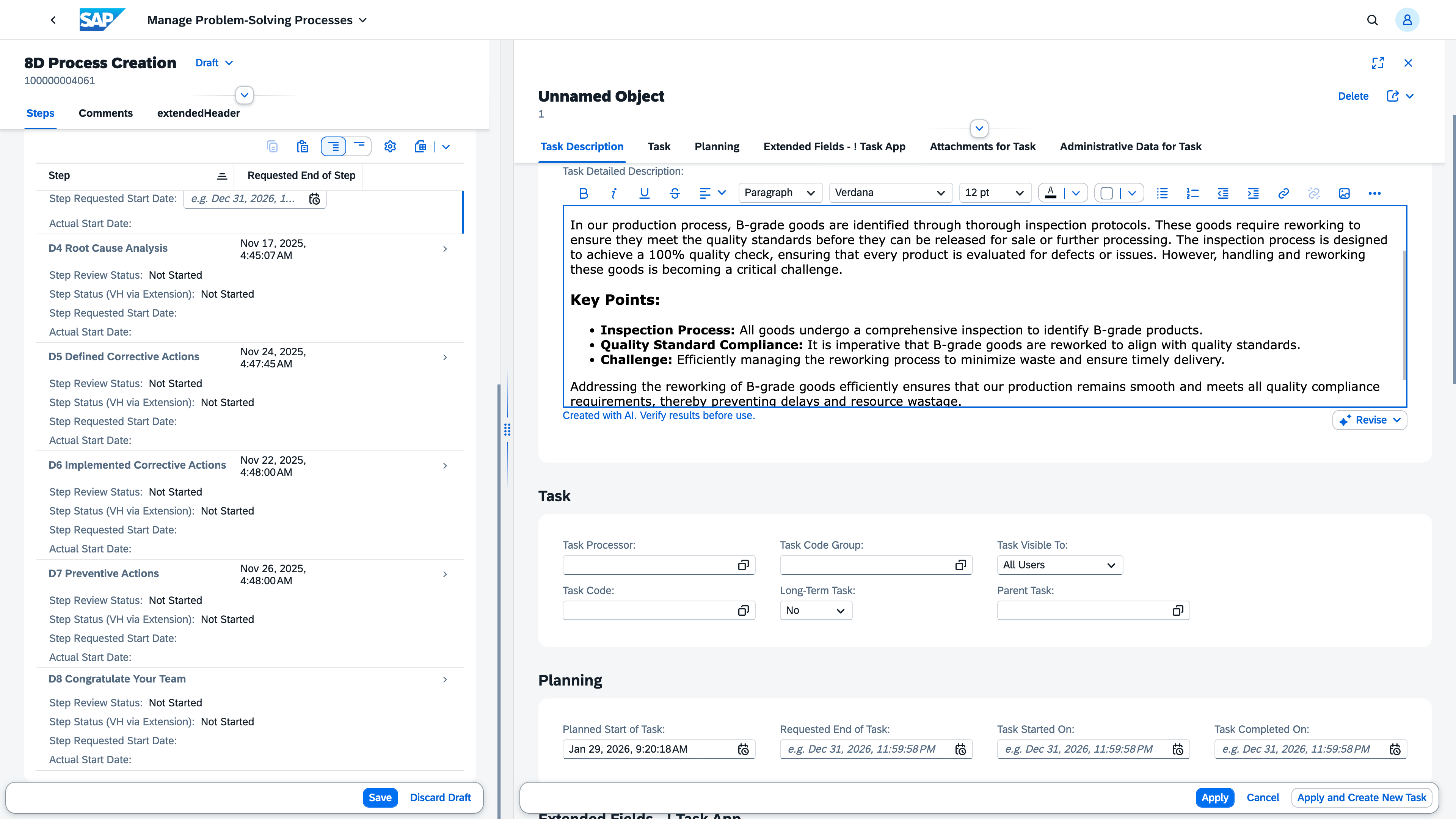Insert a numbered list
Image resolution: width=1456 pixels, height=819 pixels.
point(1192,193)
